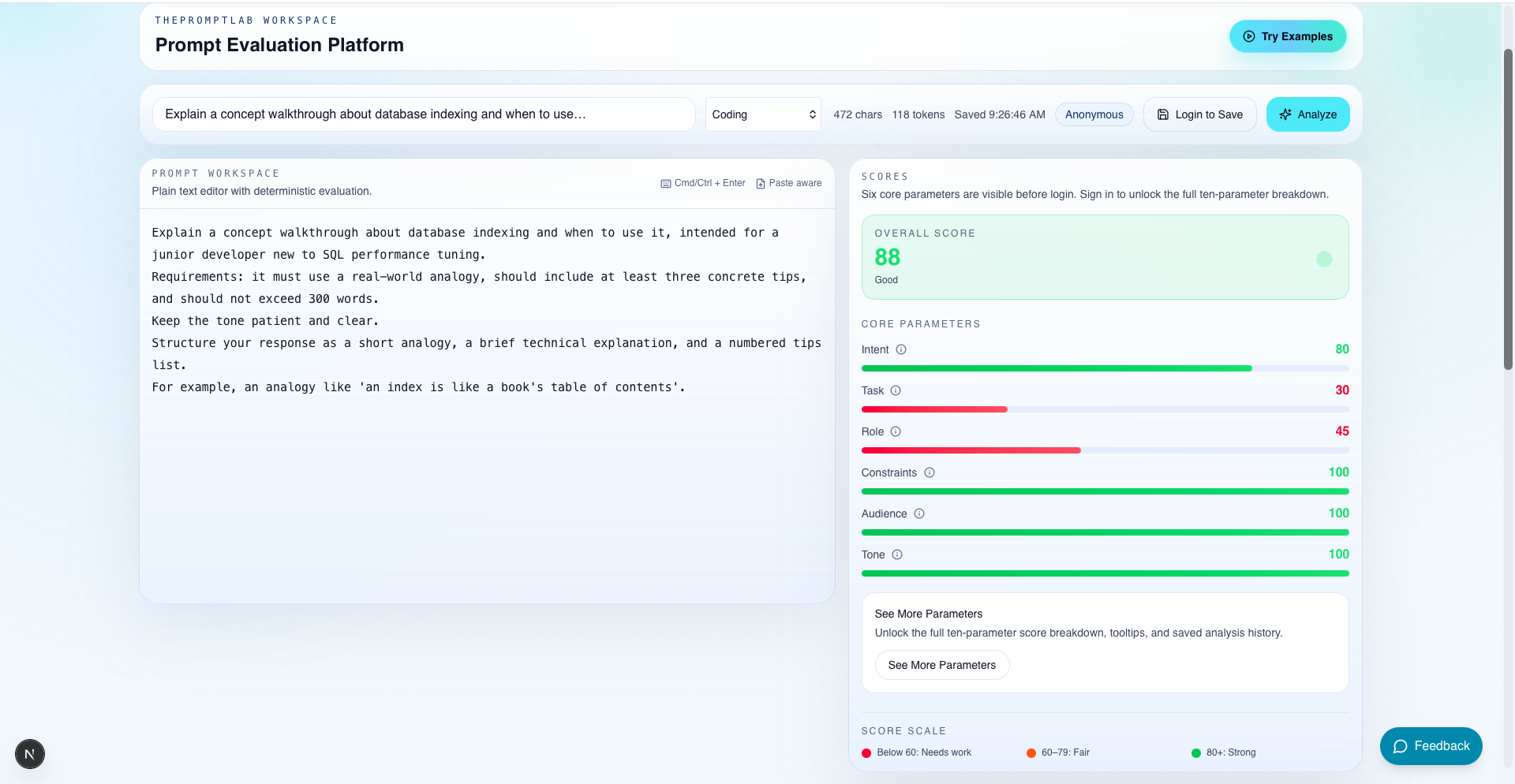Click the Constraints score progress bar

pos(1105,491)
